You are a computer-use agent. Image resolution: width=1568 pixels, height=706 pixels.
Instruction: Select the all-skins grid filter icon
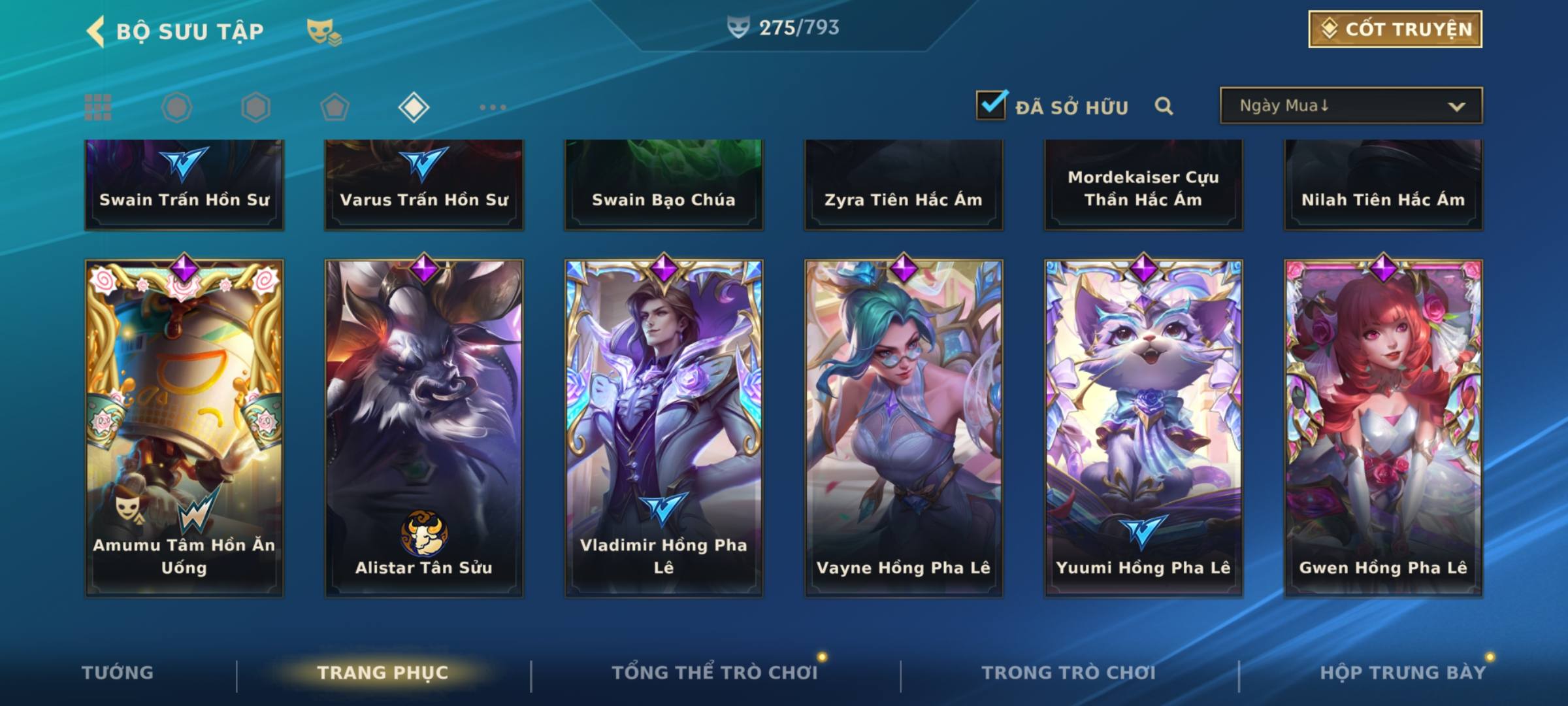[98, 107]
